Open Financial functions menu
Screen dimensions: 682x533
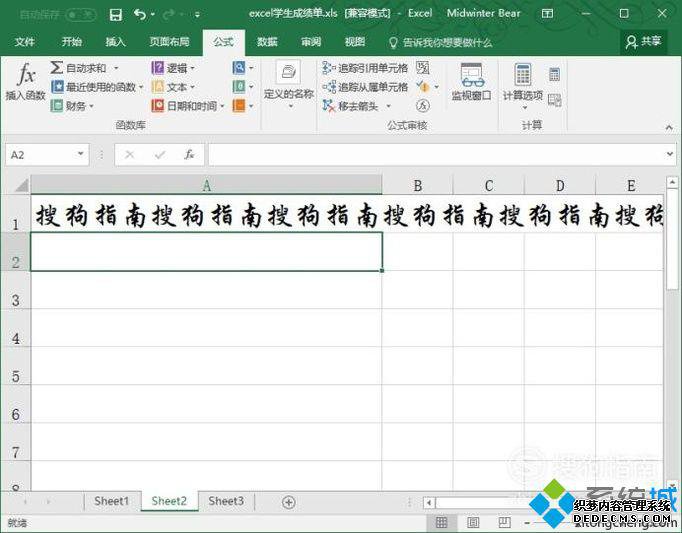pos(72,106)
